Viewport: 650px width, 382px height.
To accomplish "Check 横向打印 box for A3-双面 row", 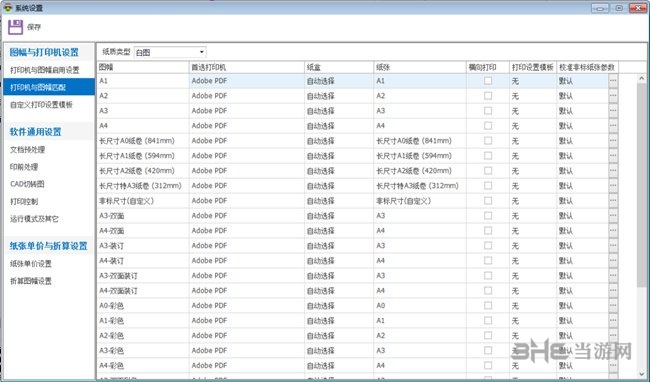I will tap(488, 215).
